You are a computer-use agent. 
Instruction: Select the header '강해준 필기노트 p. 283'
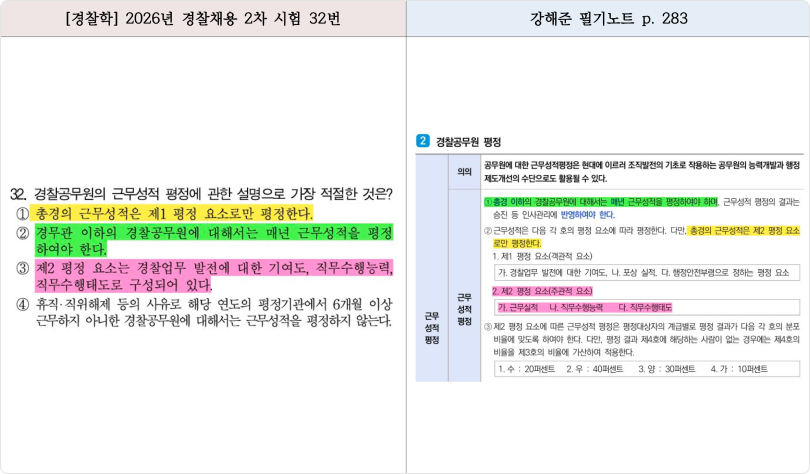pos(609,19)
